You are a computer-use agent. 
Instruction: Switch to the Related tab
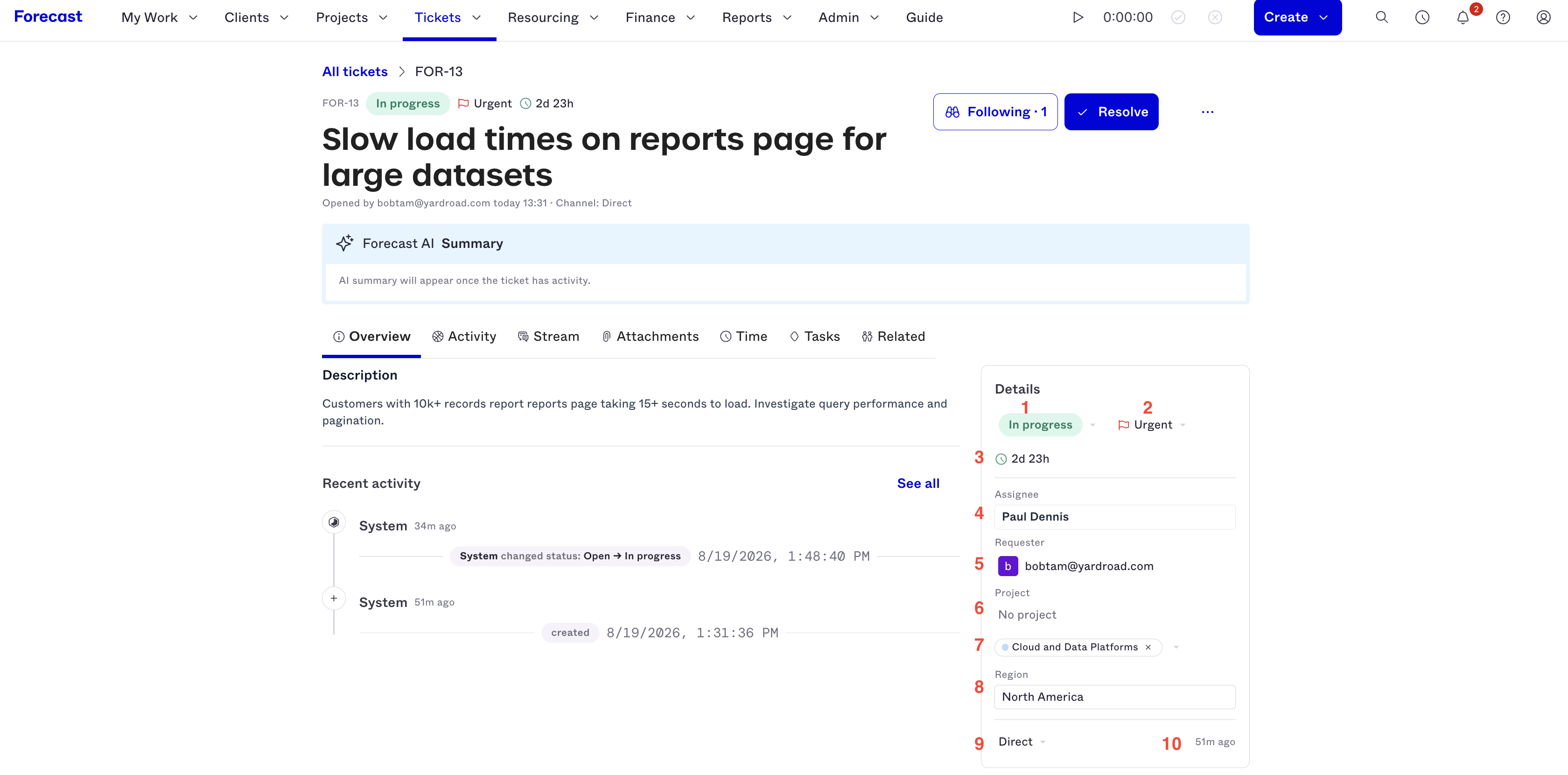(893, 337)
